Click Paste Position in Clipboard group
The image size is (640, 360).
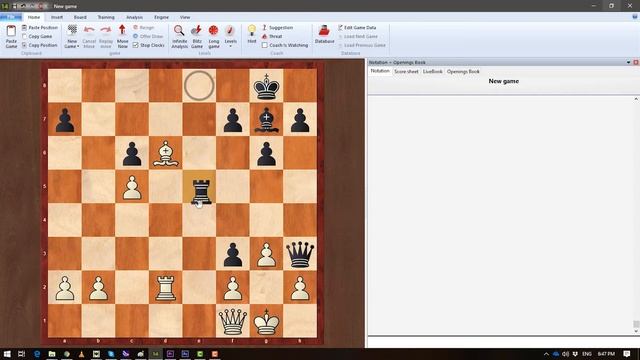40,27
